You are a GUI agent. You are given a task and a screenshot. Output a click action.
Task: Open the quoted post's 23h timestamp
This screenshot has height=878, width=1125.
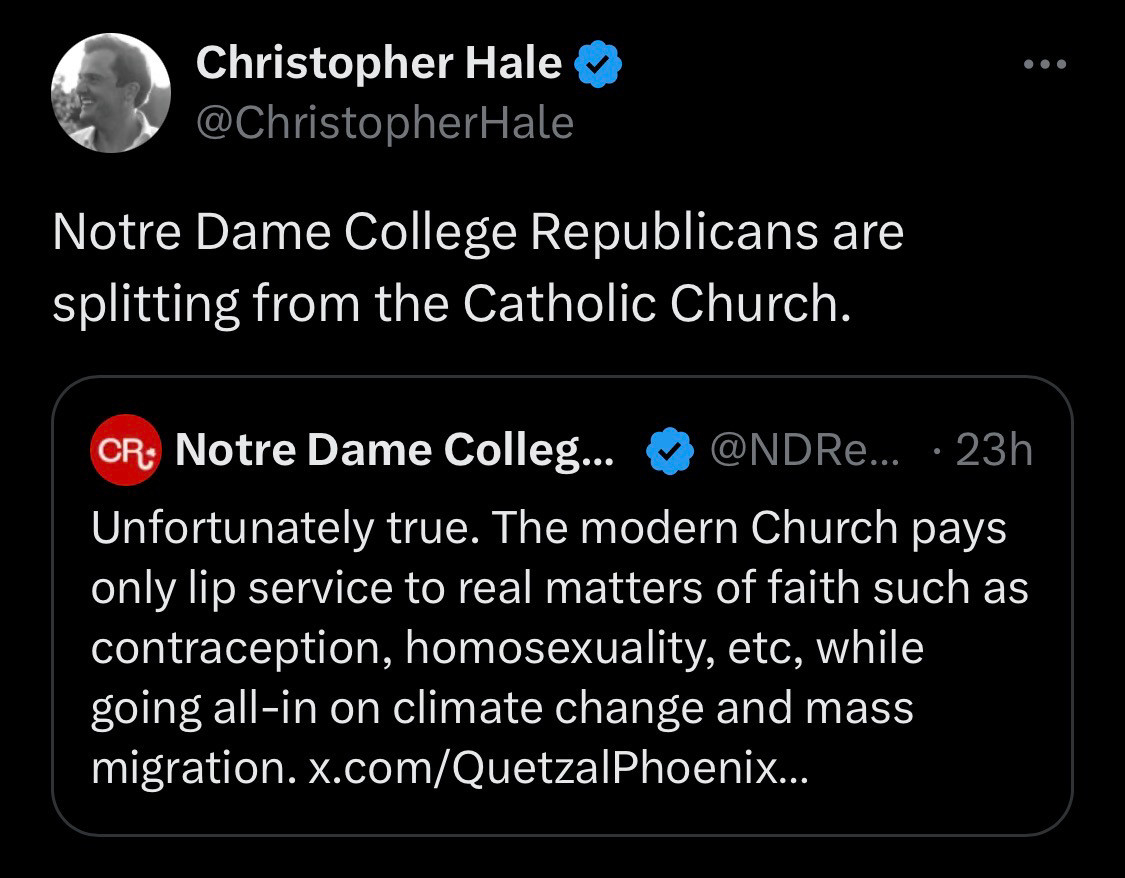click(993, 451)
